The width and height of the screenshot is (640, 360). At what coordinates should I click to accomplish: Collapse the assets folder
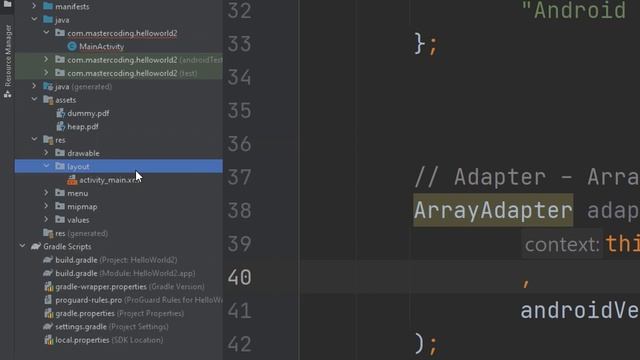point(34,100)
